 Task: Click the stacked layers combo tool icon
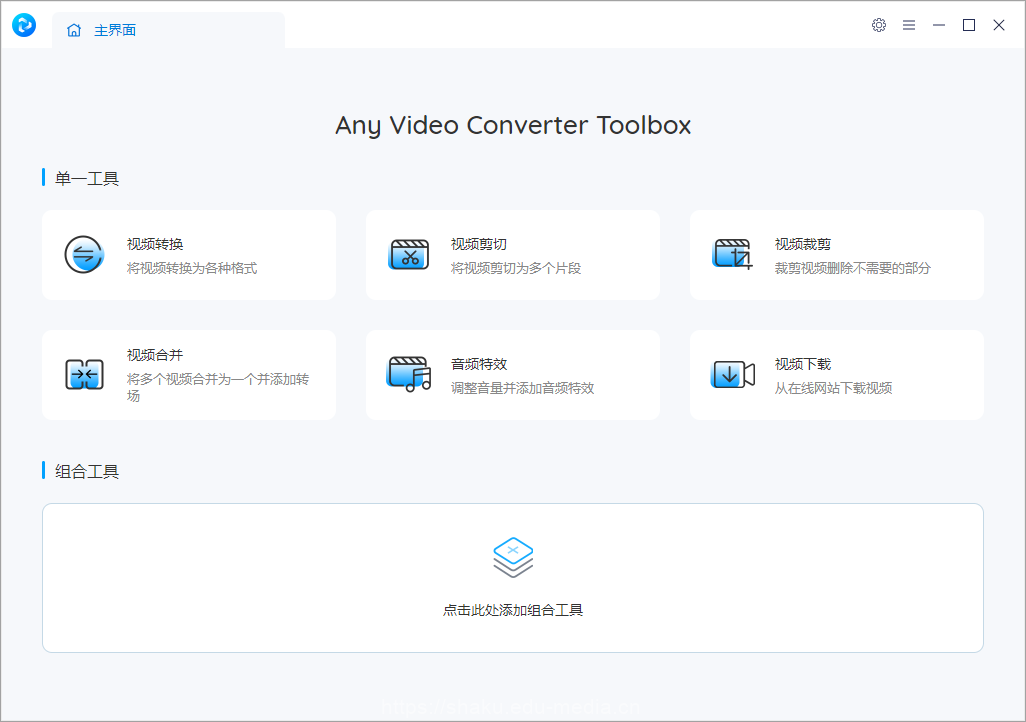[513, 554]
